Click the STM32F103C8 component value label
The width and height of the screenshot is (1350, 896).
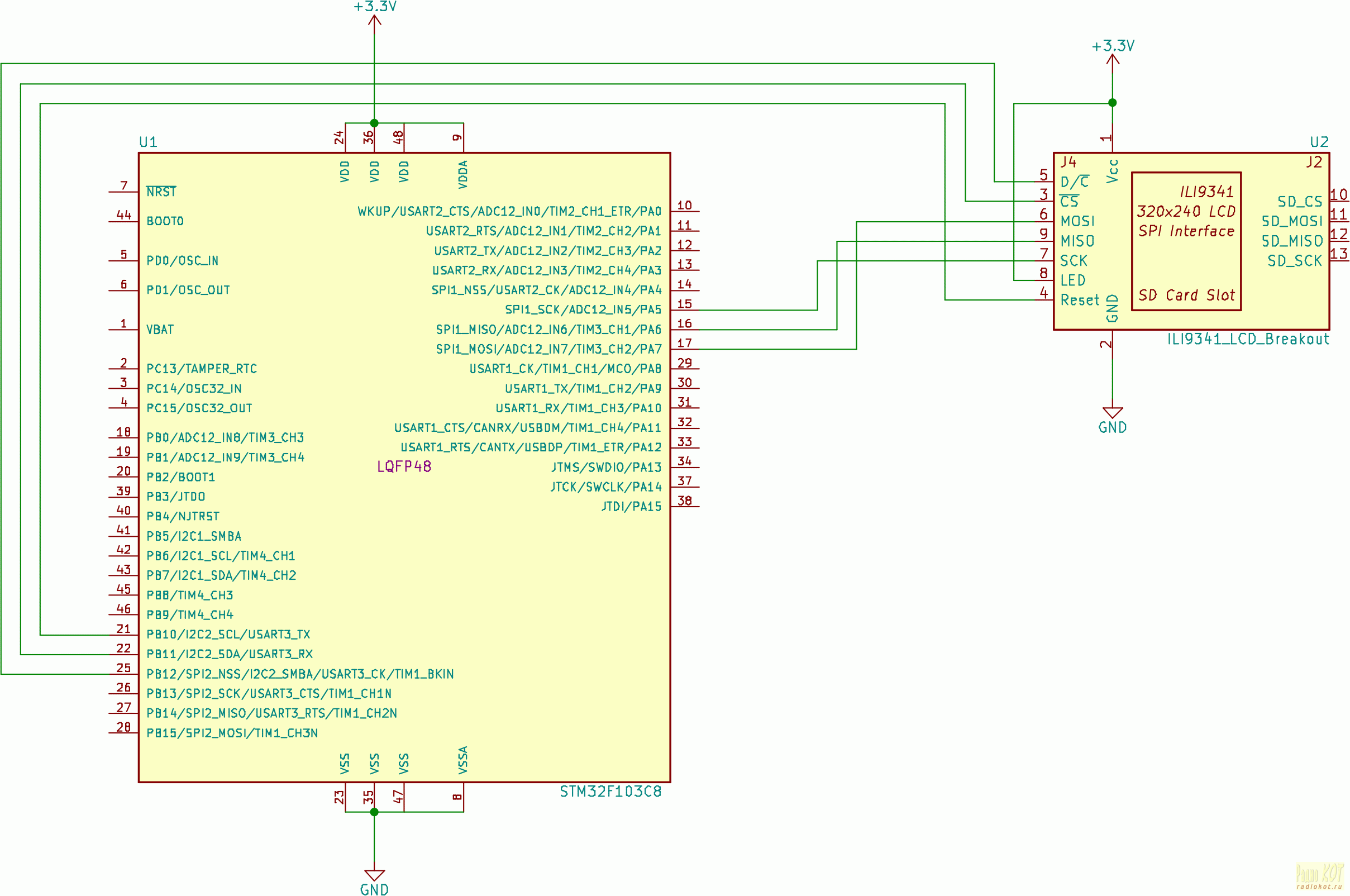[610, 792]
